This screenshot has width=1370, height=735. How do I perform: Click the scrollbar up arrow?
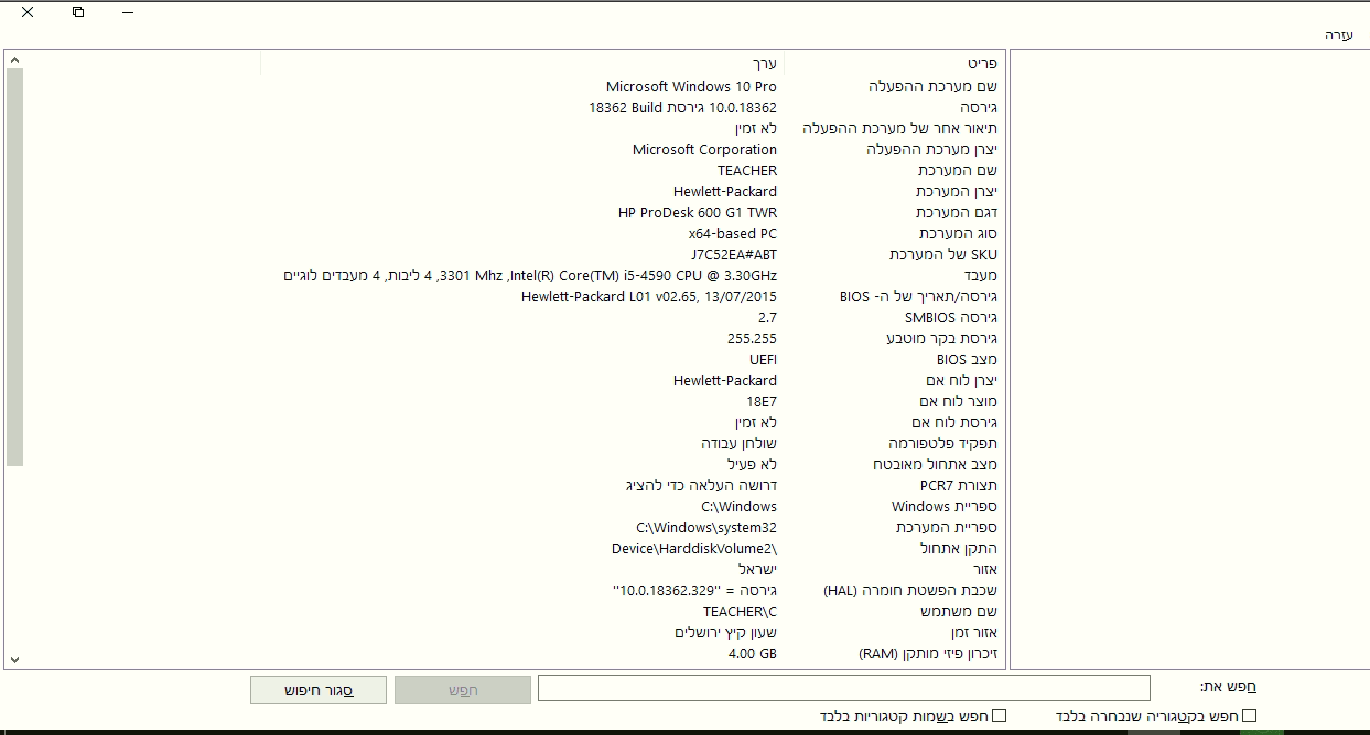coord(14,61)
